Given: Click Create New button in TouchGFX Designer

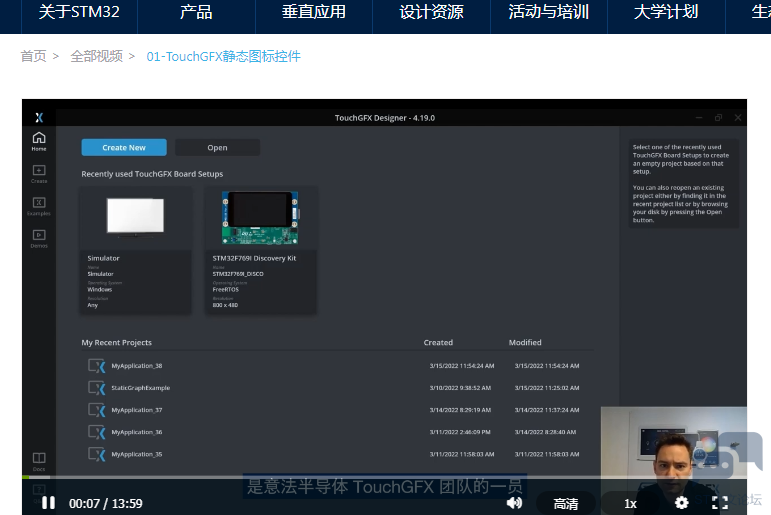Looking at the screenshot, I should 124,148.
